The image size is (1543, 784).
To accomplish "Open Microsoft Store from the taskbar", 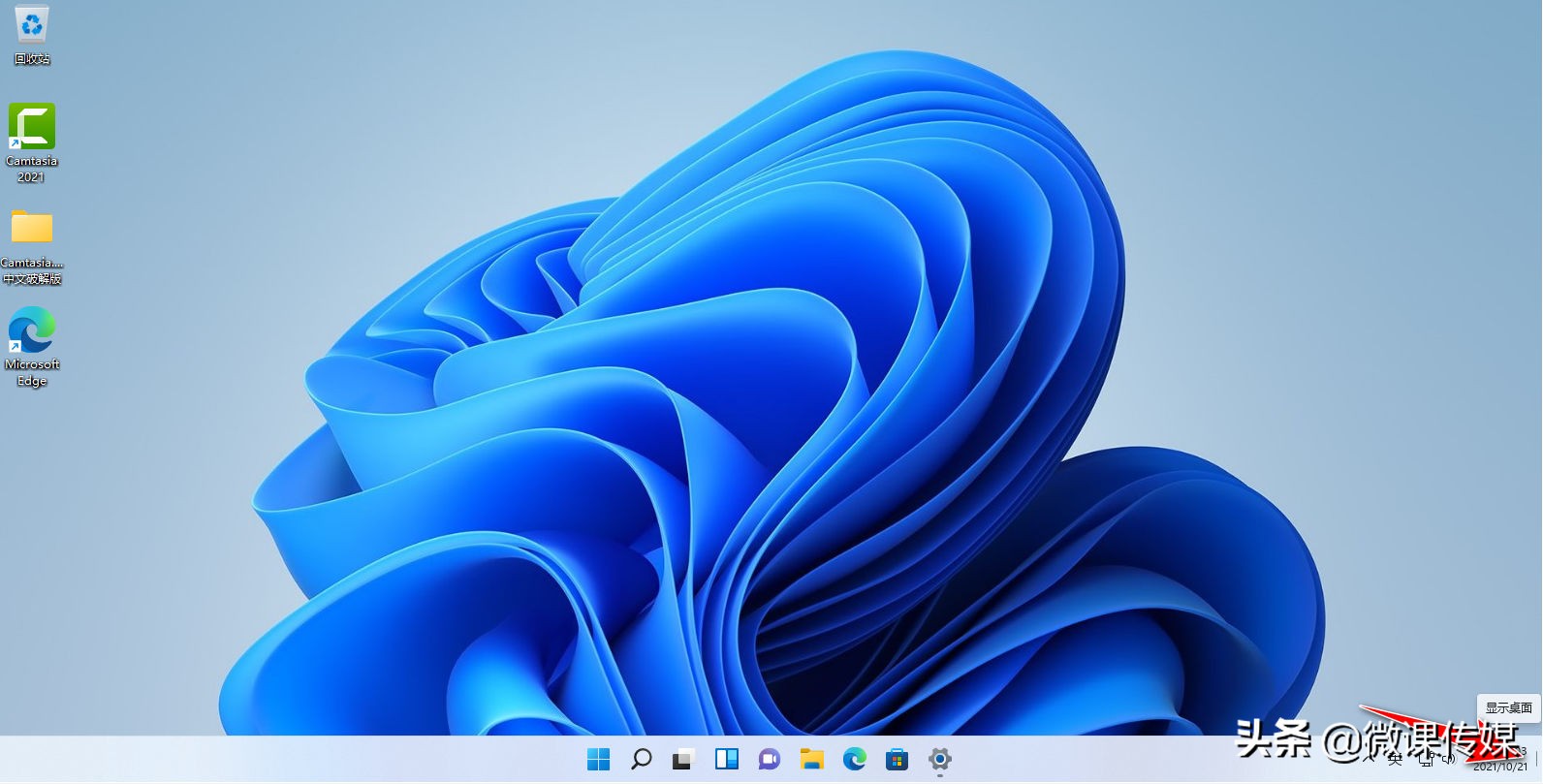I will (x=897, y=760).
